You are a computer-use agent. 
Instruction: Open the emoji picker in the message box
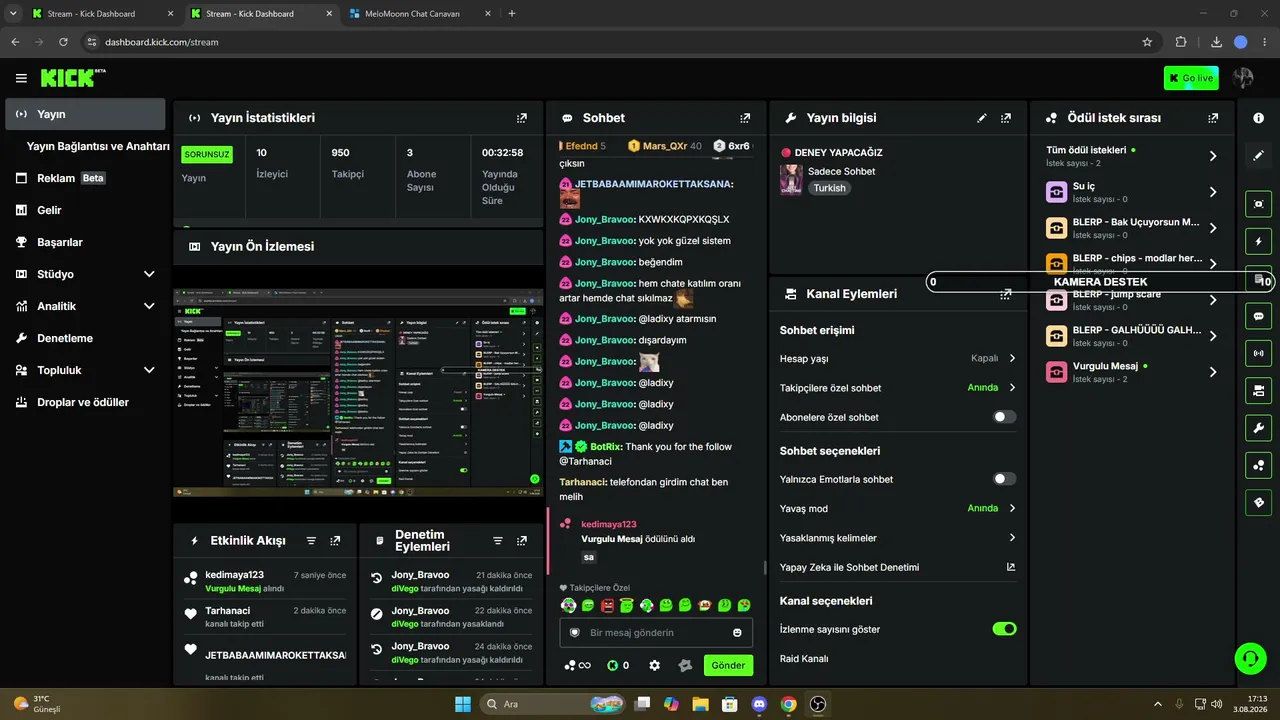pos(737,633)
